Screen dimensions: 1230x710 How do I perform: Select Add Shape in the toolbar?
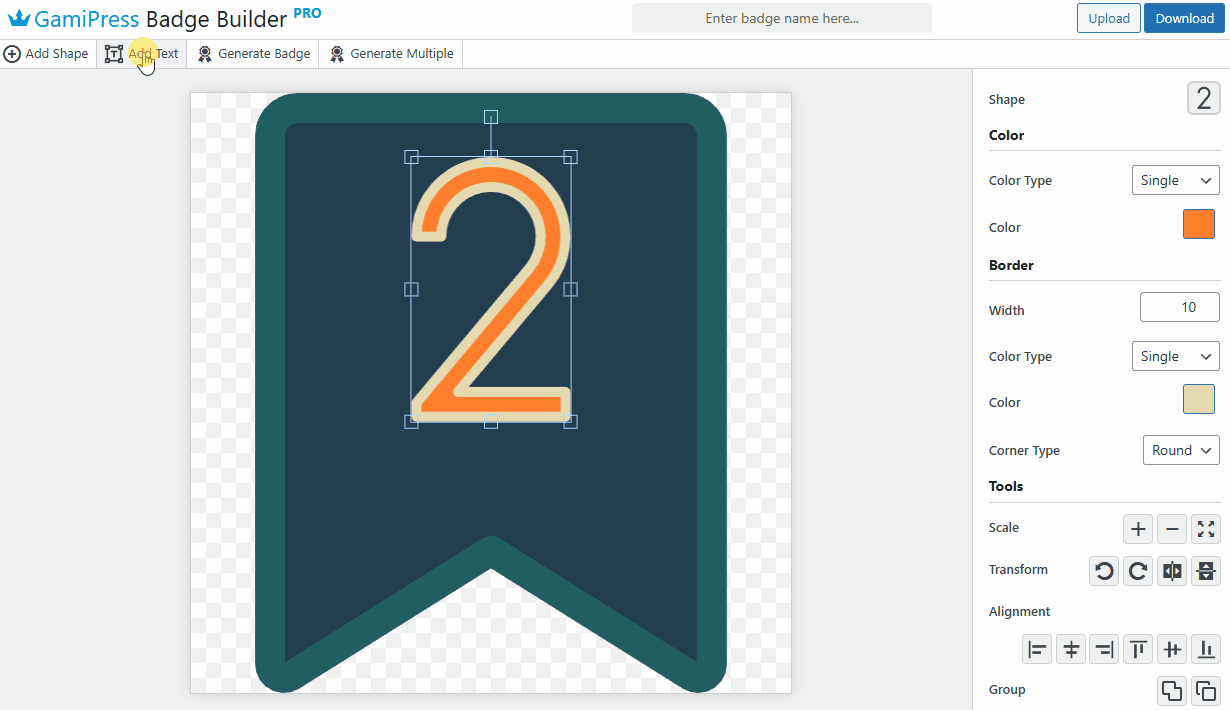click(x=46, y=53)
